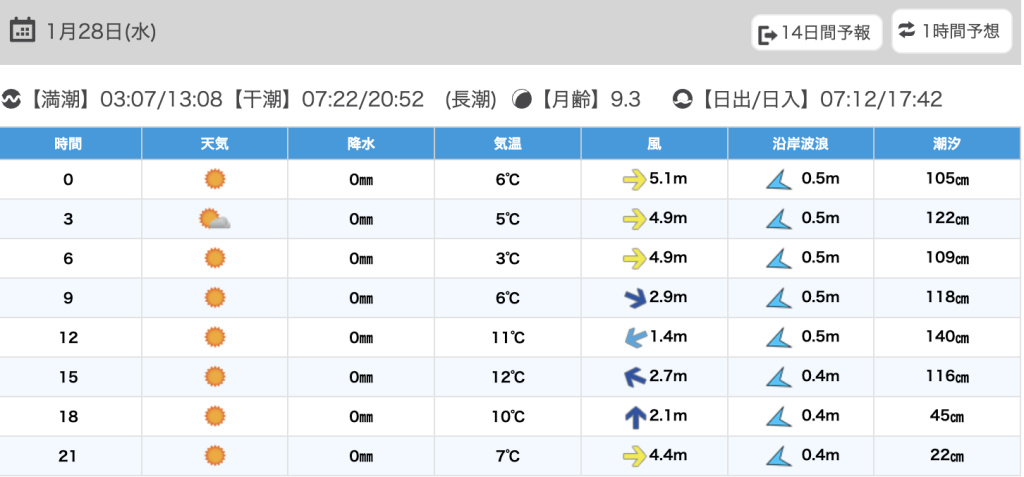Click the wave direction icon at hour 15
The height and width of the screenshot is (477, 1024).
coord(778,377)
